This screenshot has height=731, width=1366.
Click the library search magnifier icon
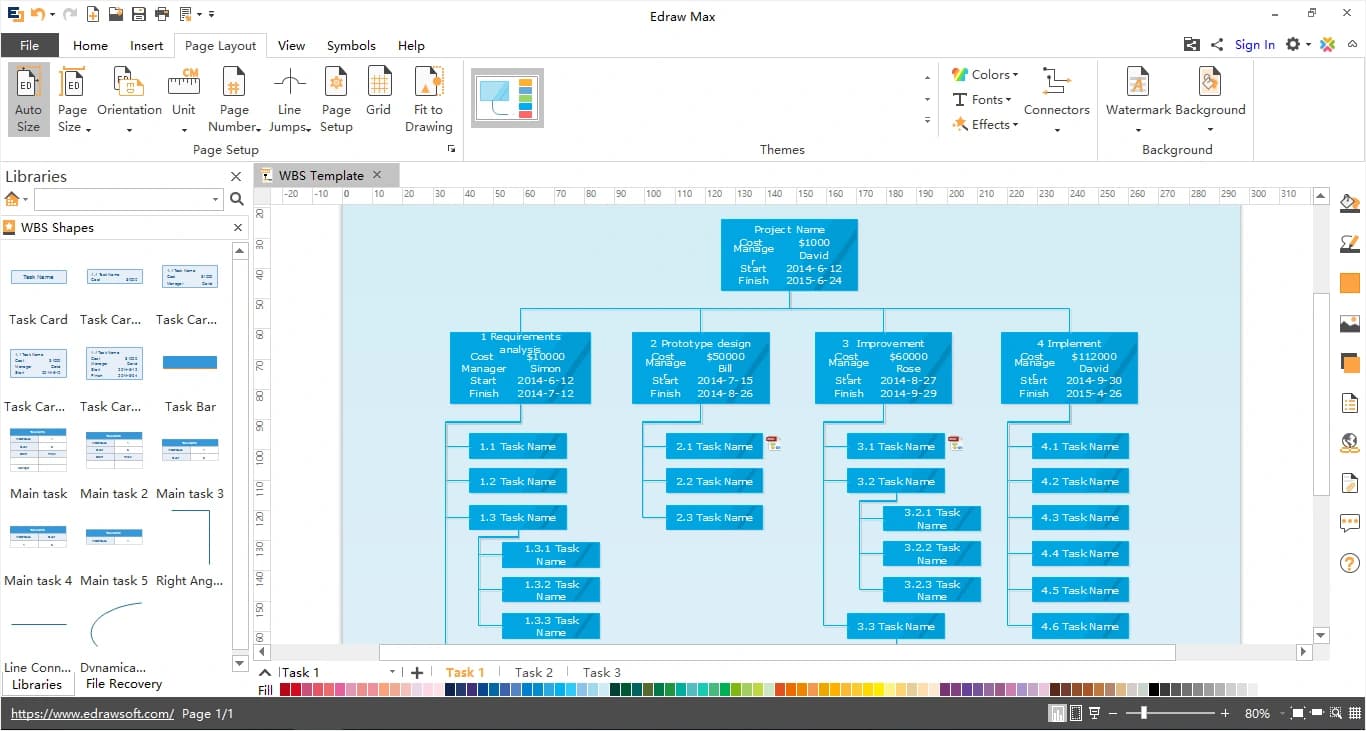pos(237,199)
